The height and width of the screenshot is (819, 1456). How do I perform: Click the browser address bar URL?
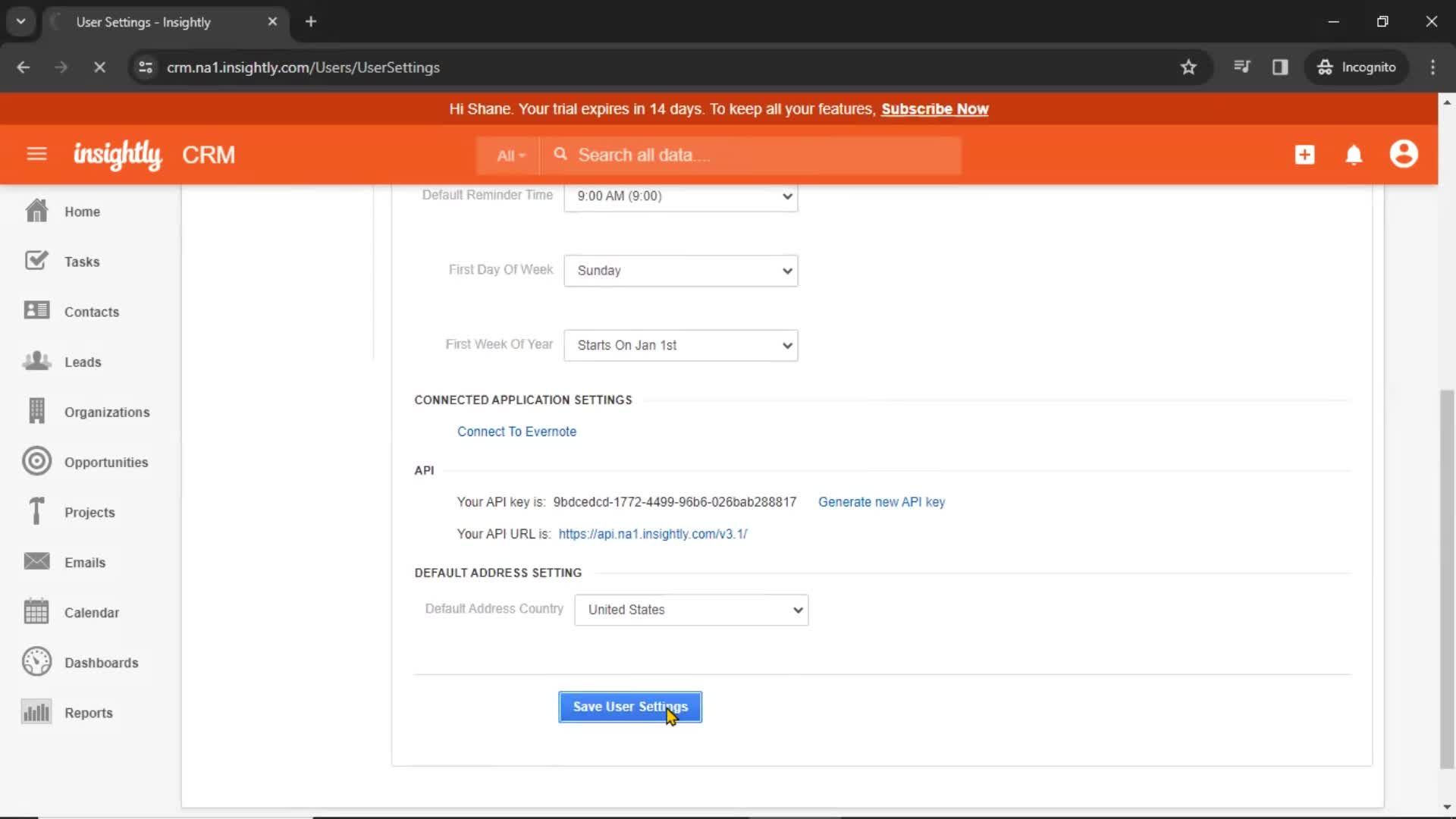pyautogui.click(x=303, y=67)
